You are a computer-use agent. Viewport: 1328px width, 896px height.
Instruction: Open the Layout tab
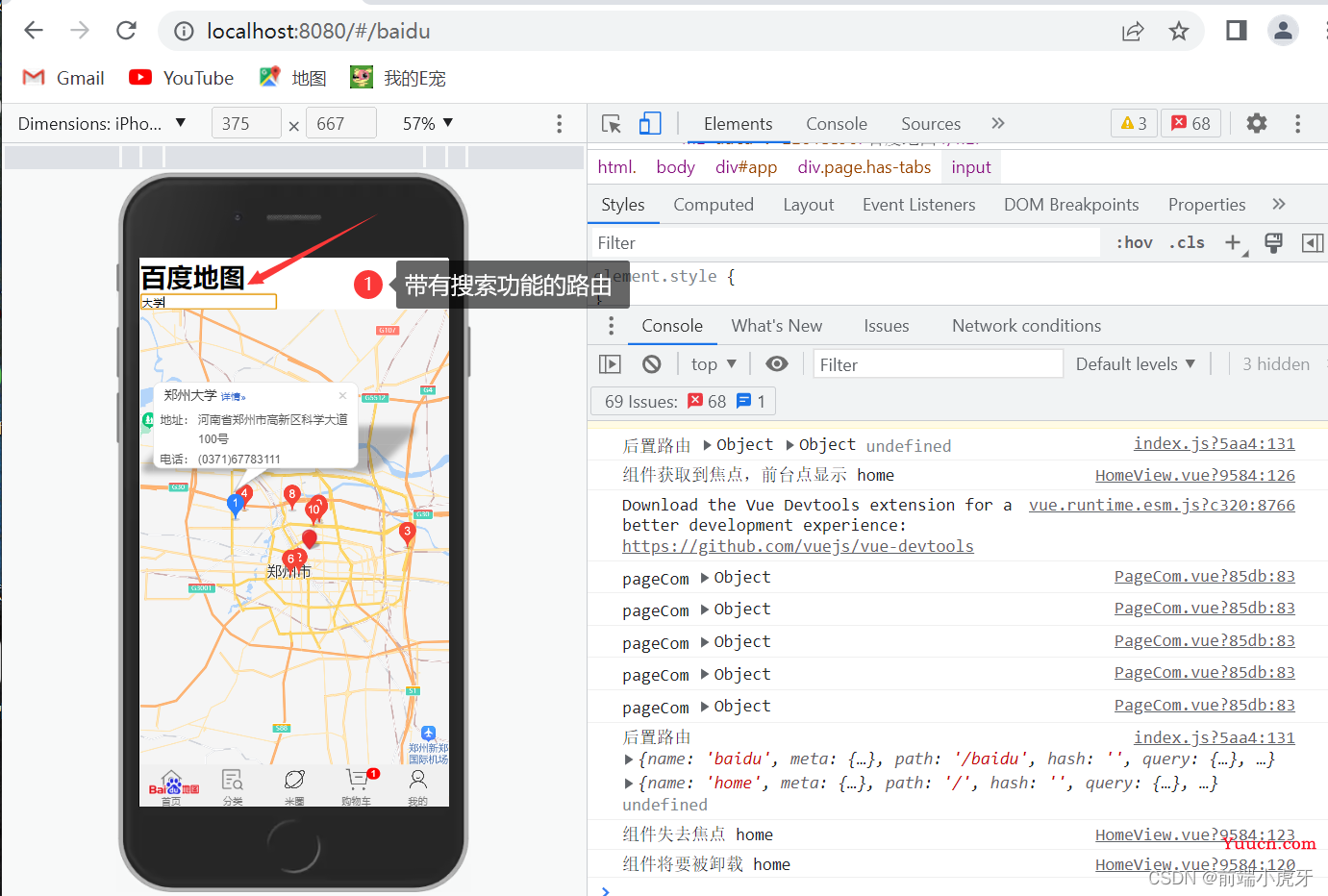[x=809, y=205]
